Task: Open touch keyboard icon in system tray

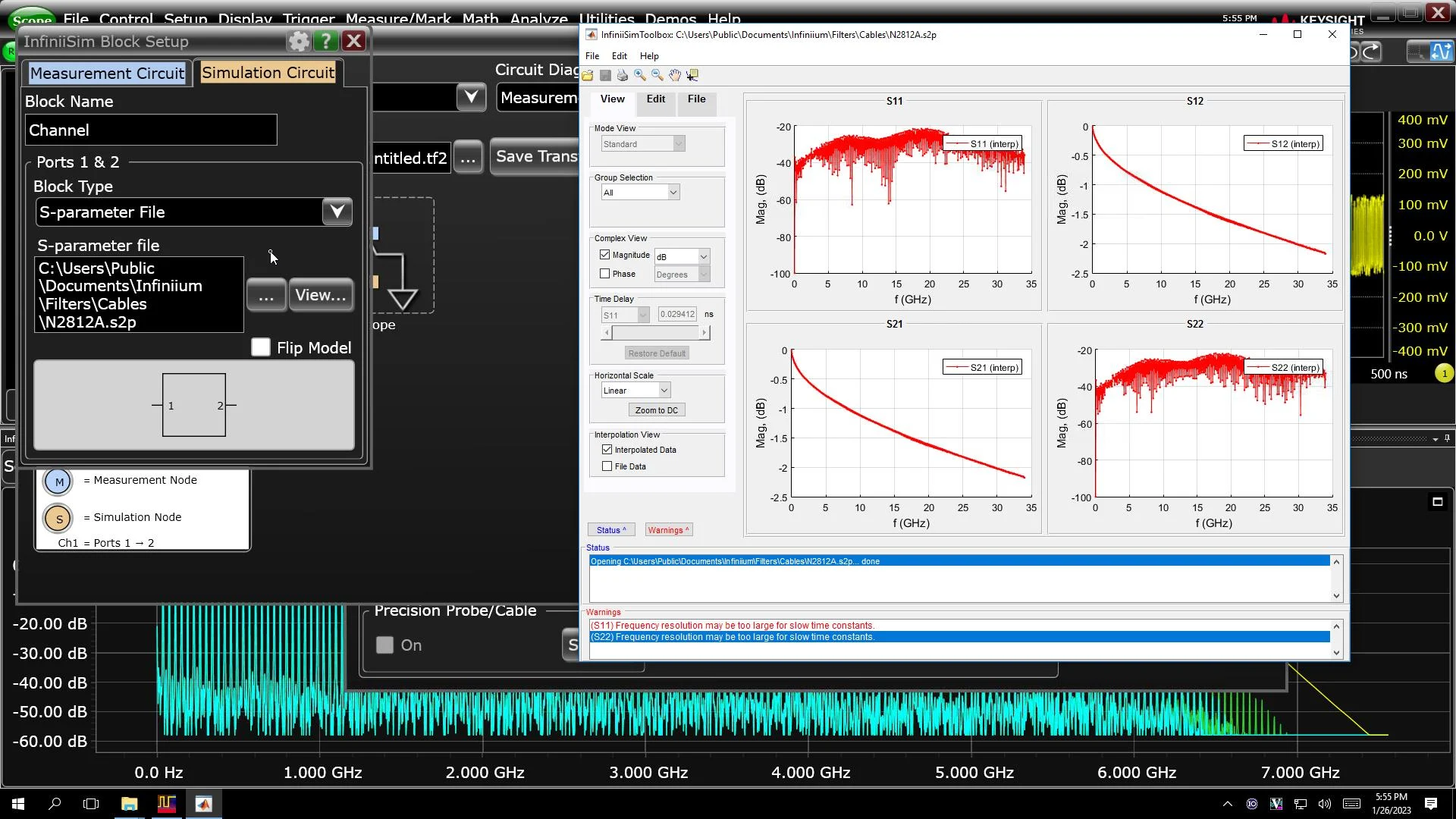Action: [1351, 804]
